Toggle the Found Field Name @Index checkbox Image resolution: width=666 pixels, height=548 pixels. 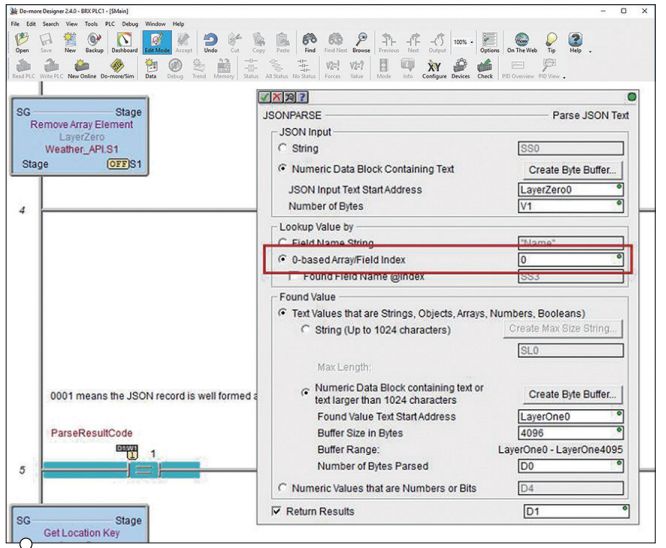coord(291,277)
